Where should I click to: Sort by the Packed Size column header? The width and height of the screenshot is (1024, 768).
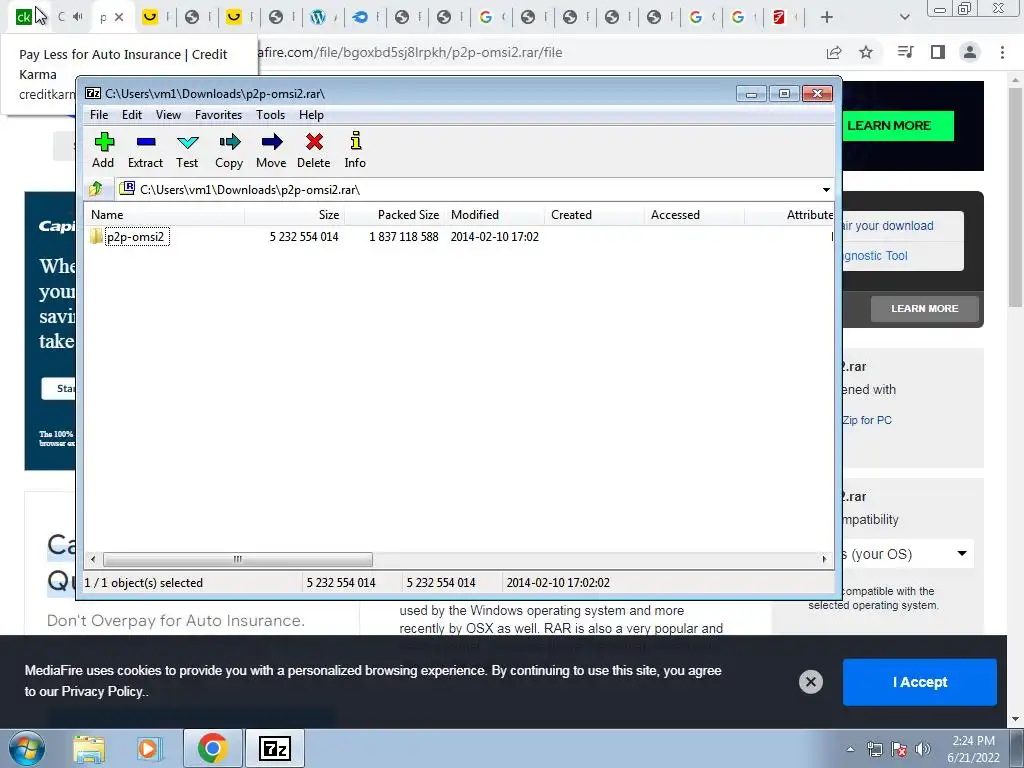(394, 215)
